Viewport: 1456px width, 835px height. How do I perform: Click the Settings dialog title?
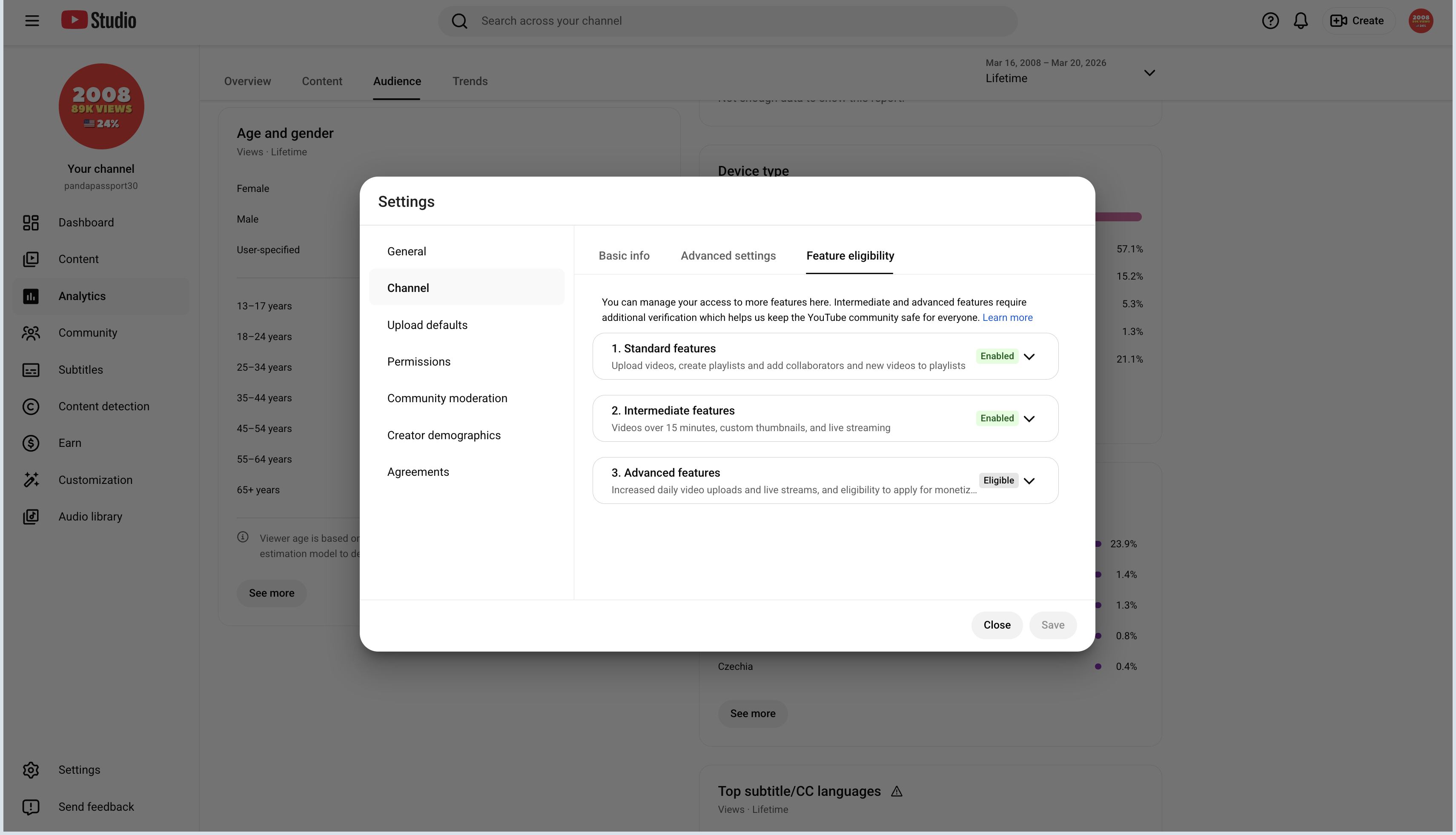[x=406, y=202]
